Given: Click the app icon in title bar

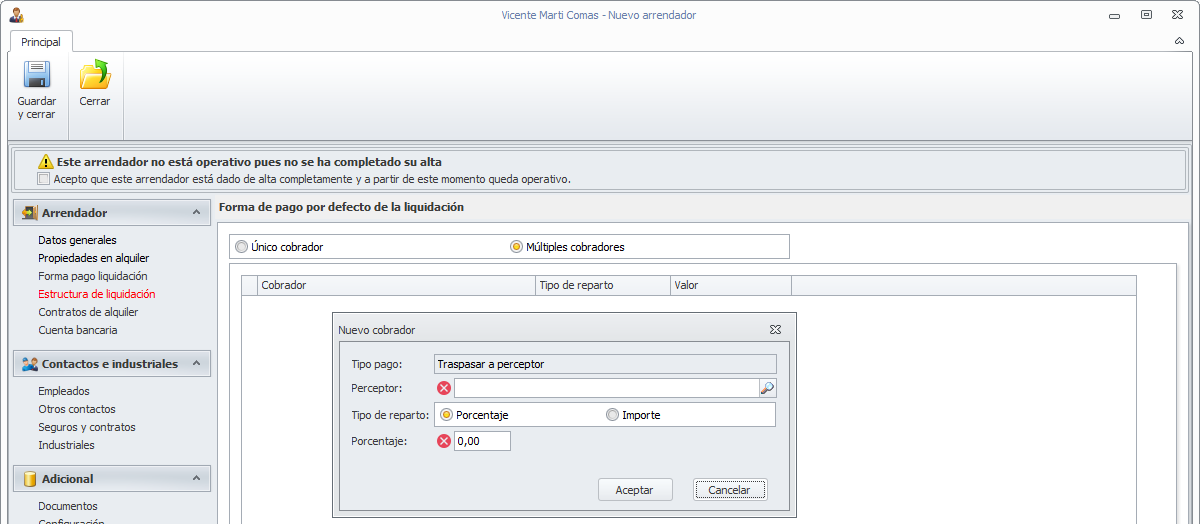Looking at the screenshot, I should (x=16, y=15).
